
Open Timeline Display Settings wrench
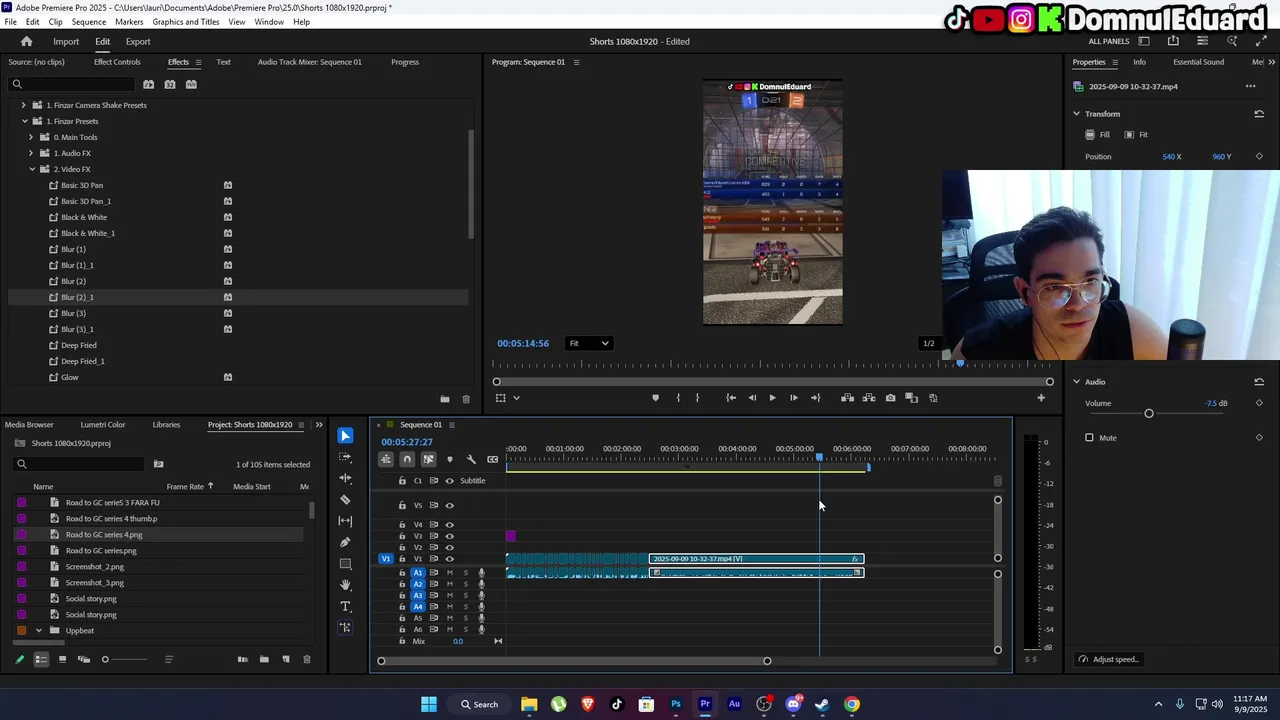click(x=471, y=459)
